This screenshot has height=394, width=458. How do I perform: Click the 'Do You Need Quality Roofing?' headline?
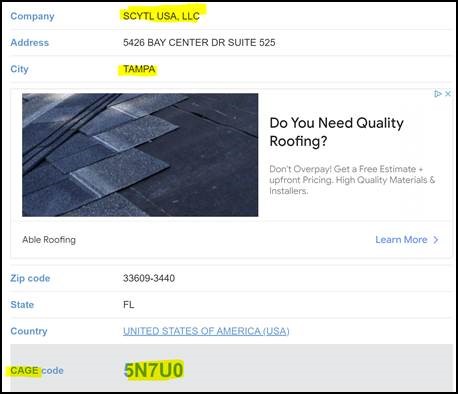point(336,132)
